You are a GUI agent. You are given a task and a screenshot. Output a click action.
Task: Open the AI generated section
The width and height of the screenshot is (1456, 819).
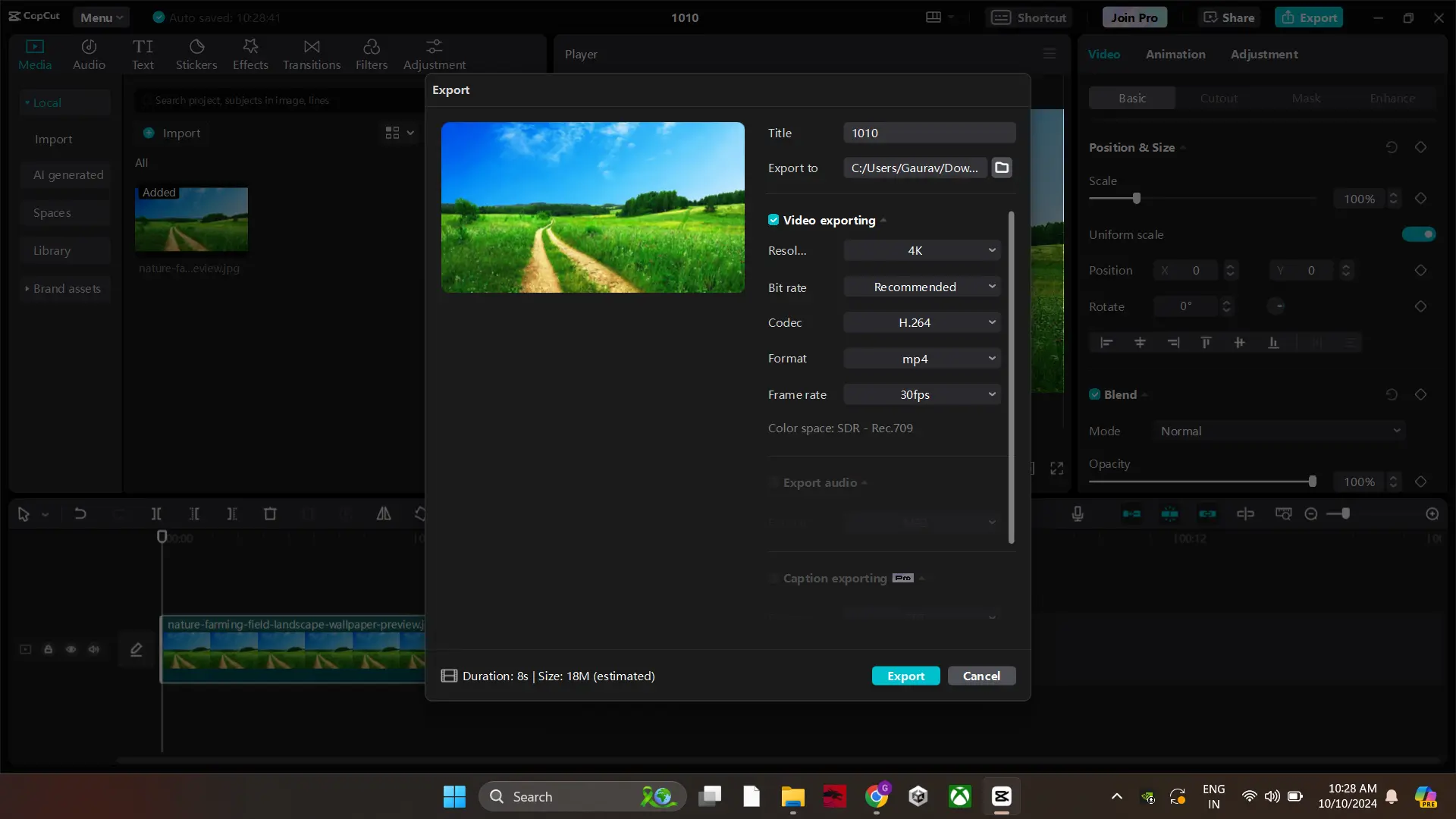point(65,175)
